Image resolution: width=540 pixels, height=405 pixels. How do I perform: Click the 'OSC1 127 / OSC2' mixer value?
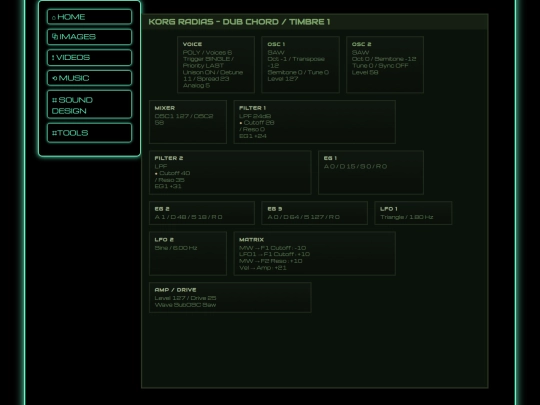pyautogui.click(x=184, y=116)
